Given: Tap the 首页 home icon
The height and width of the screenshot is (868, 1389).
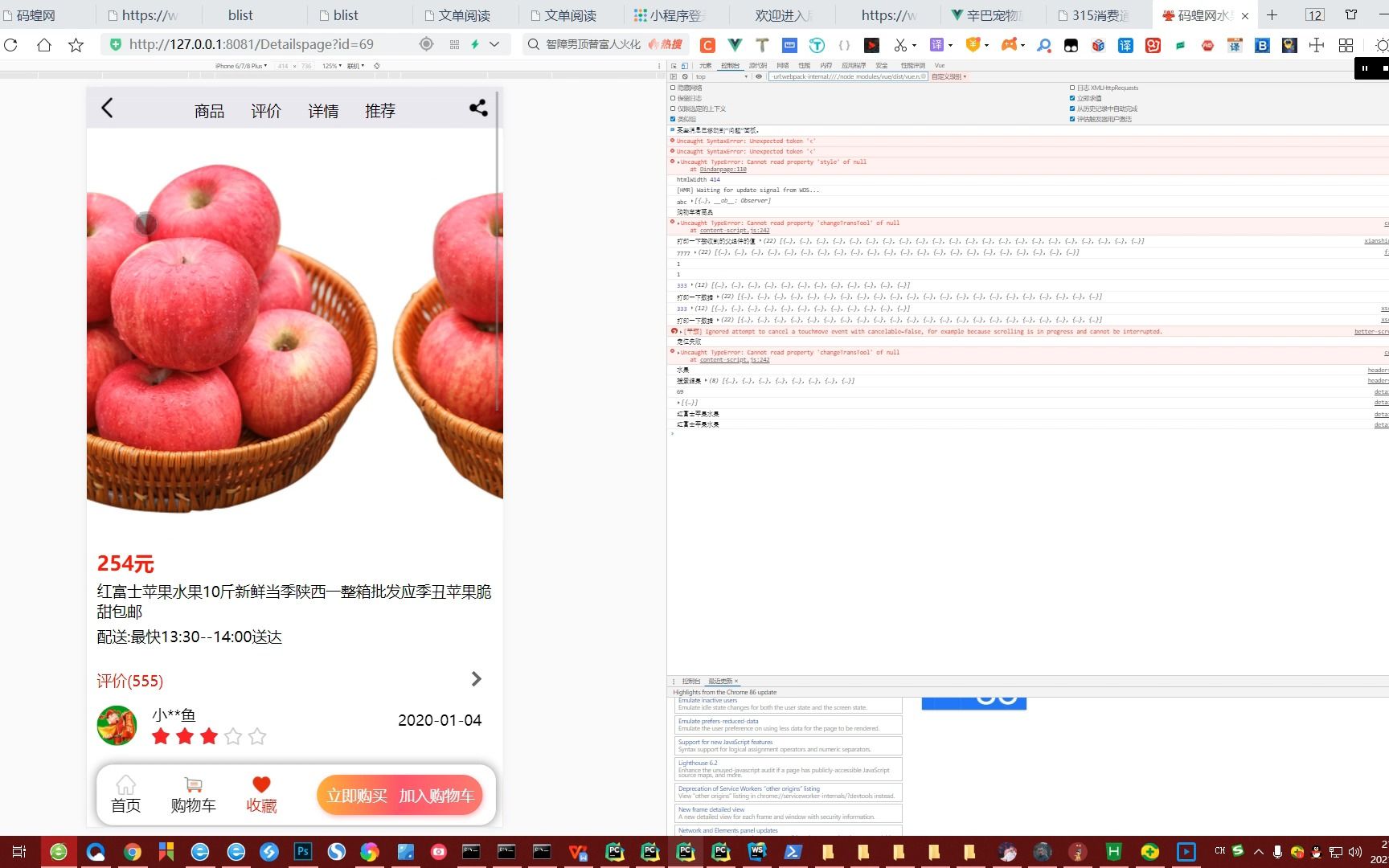Looking at the screenshot, I should coord(125,794).
